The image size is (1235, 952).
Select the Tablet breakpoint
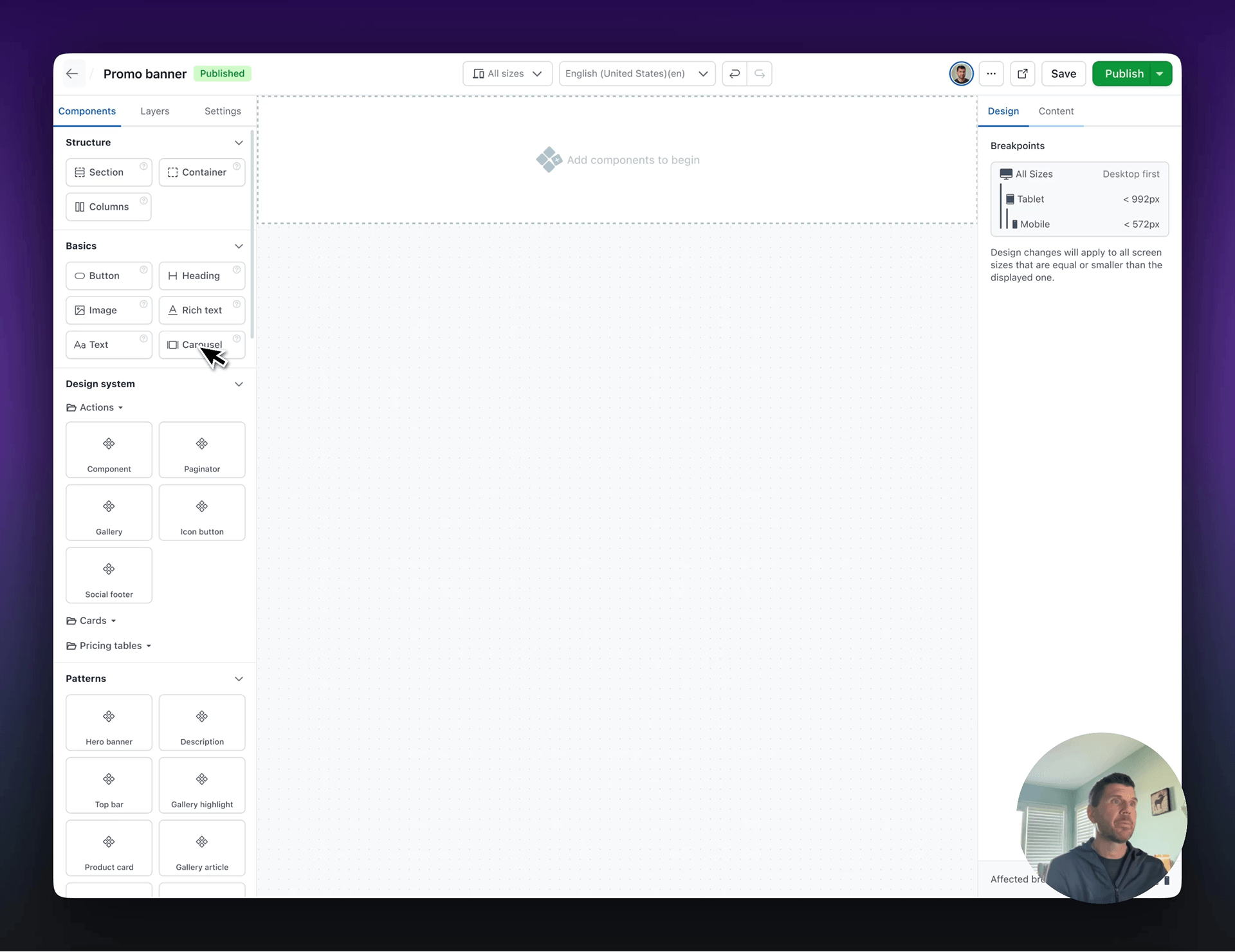point(1079,199)
